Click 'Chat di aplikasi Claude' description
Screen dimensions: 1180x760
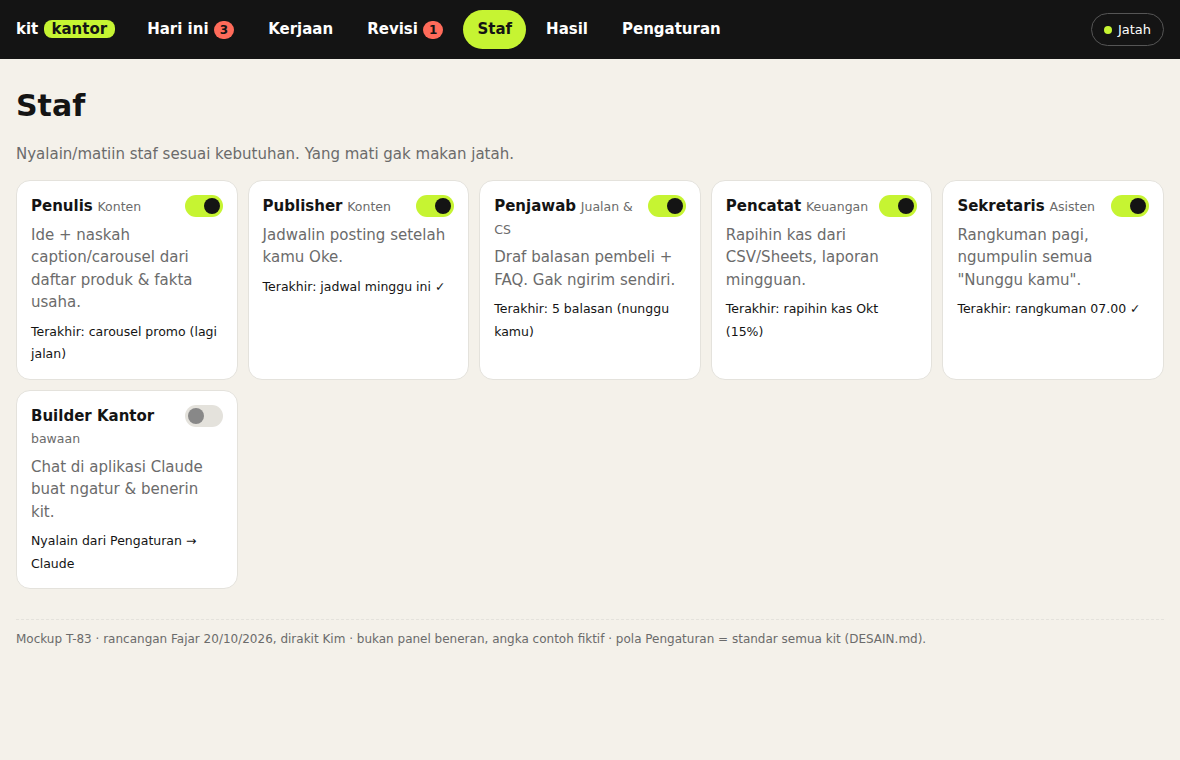click(117, 488)
